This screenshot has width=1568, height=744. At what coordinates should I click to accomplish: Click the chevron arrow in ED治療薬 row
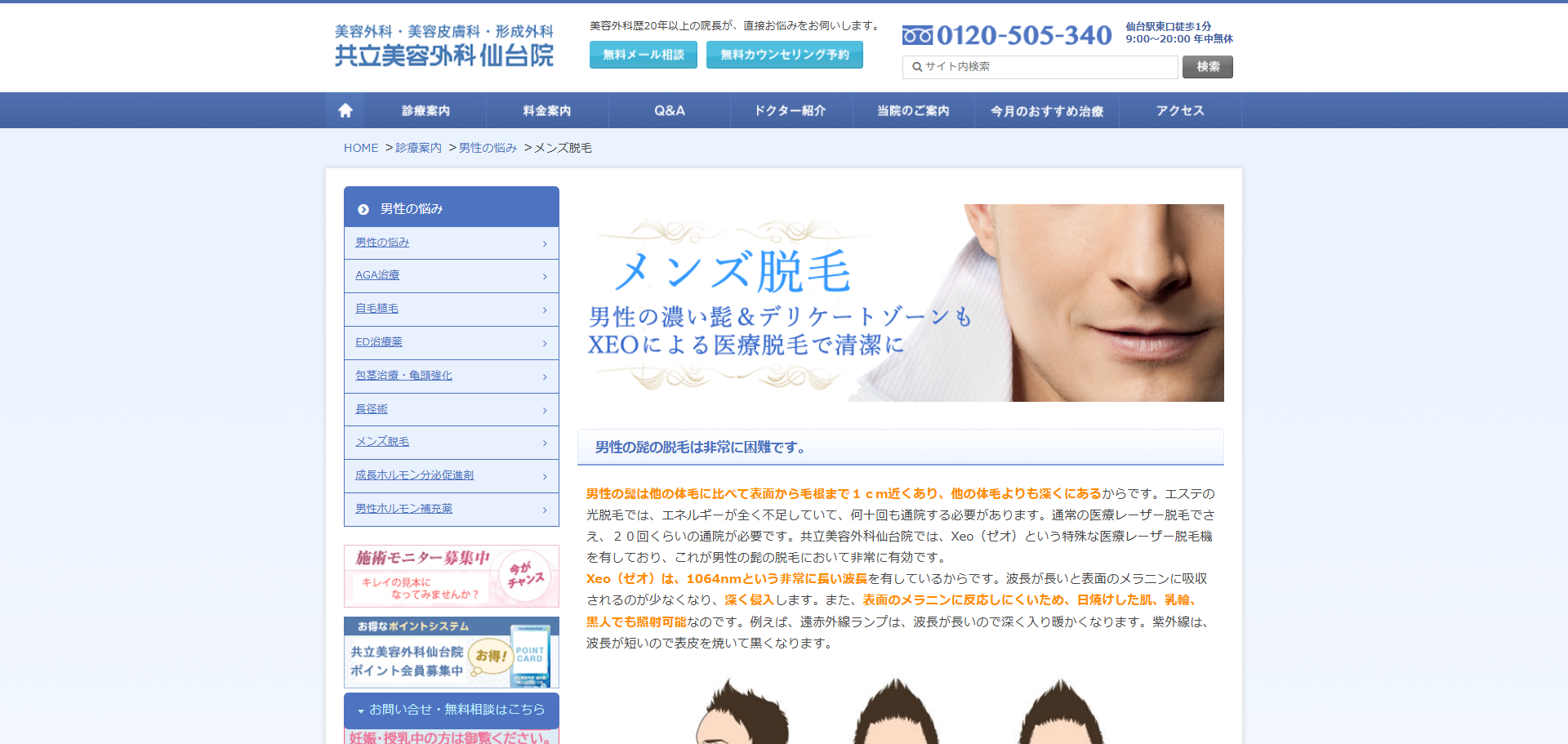click(x=545, y=344)
